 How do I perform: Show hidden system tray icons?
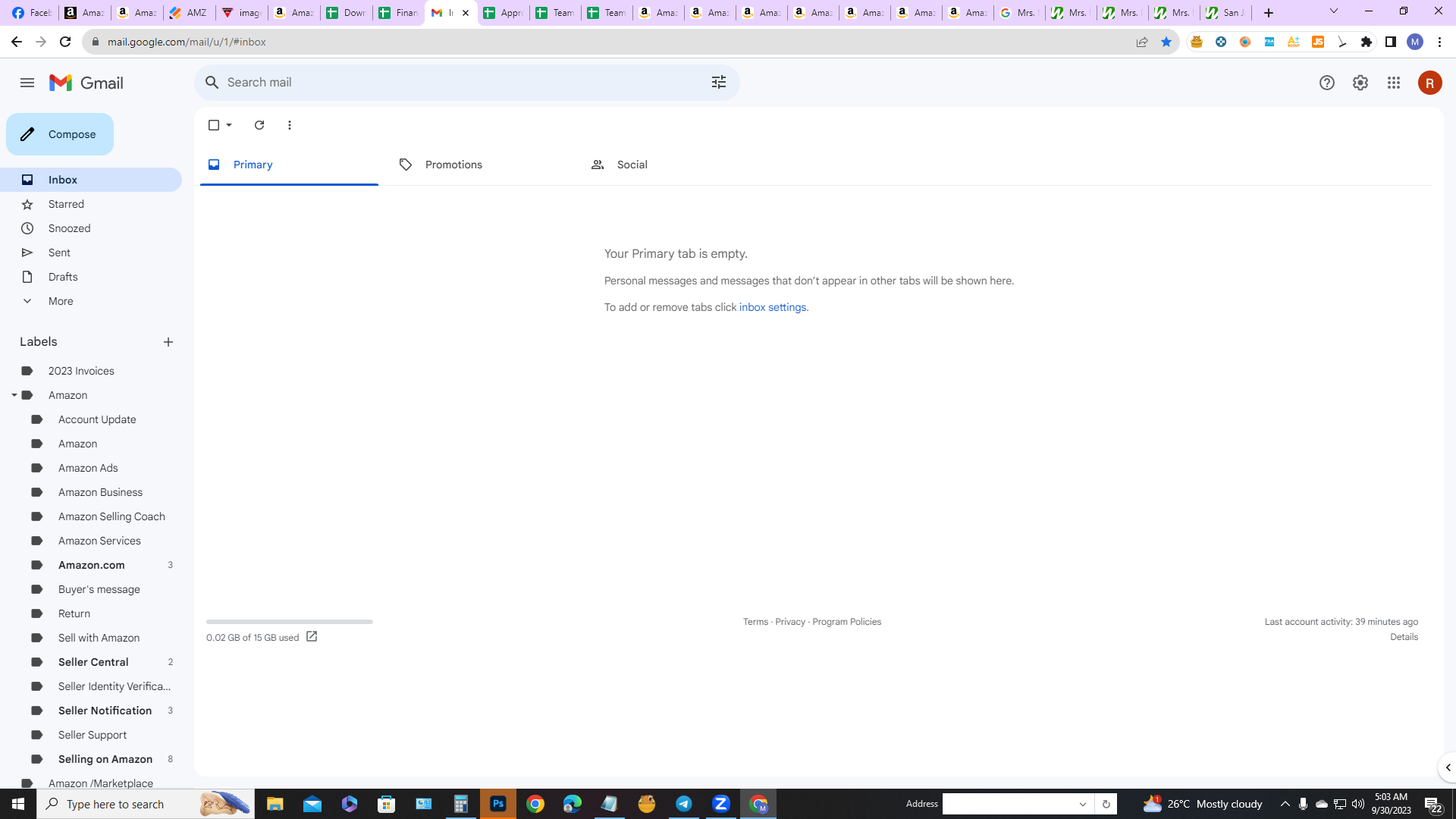coord(1285,804)
